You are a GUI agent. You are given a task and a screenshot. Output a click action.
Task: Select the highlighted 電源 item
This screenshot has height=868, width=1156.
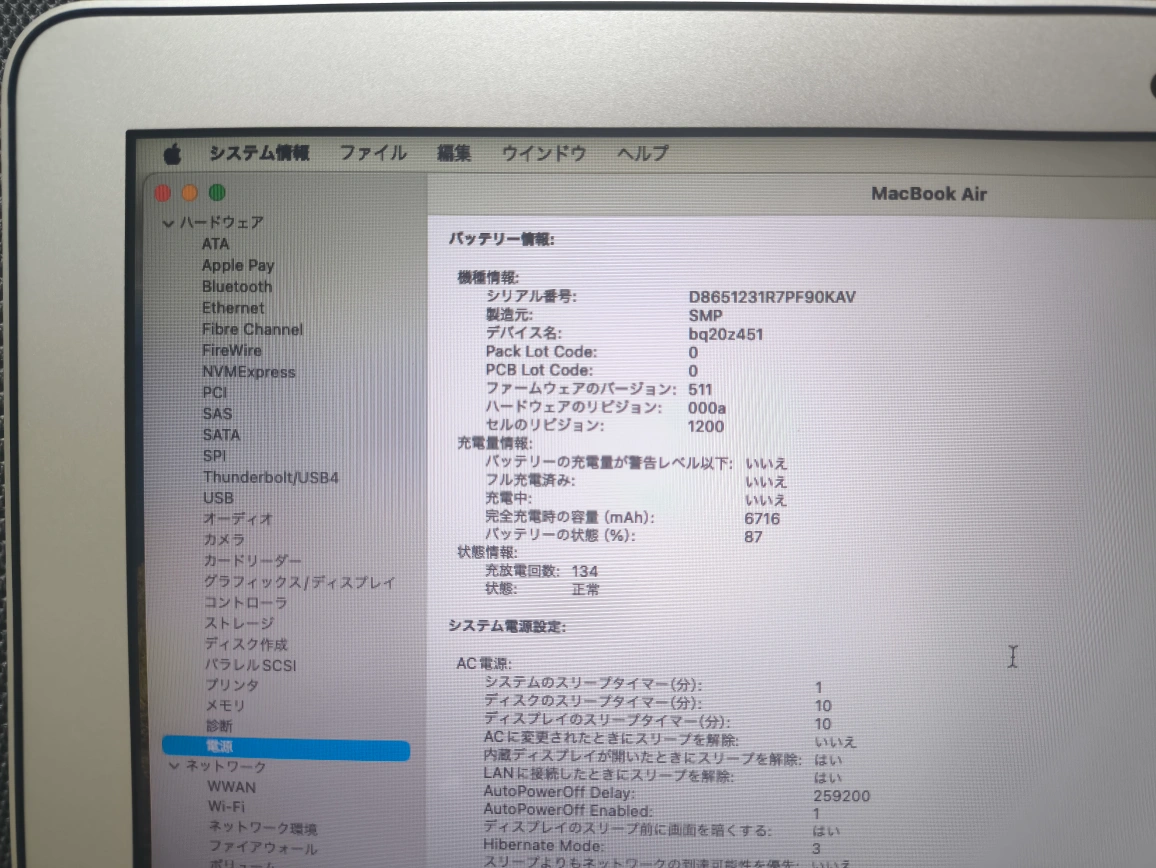[286, 748]
